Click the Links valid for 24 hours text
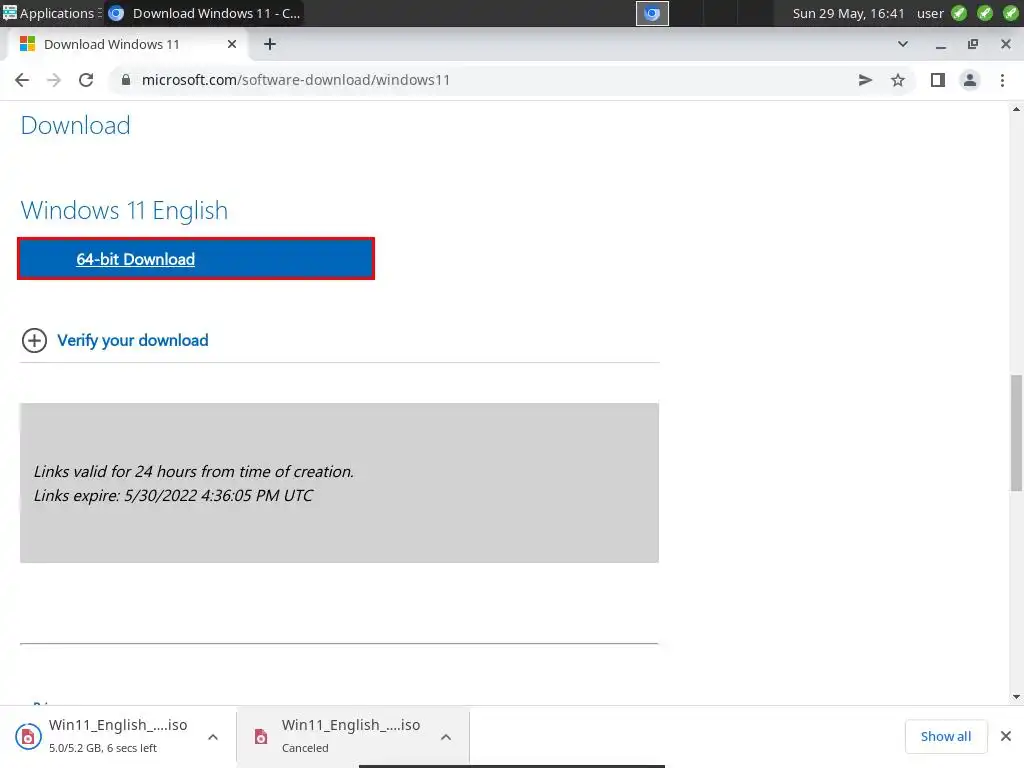This screenshot has width=1024, height=768. pos(193,472)
